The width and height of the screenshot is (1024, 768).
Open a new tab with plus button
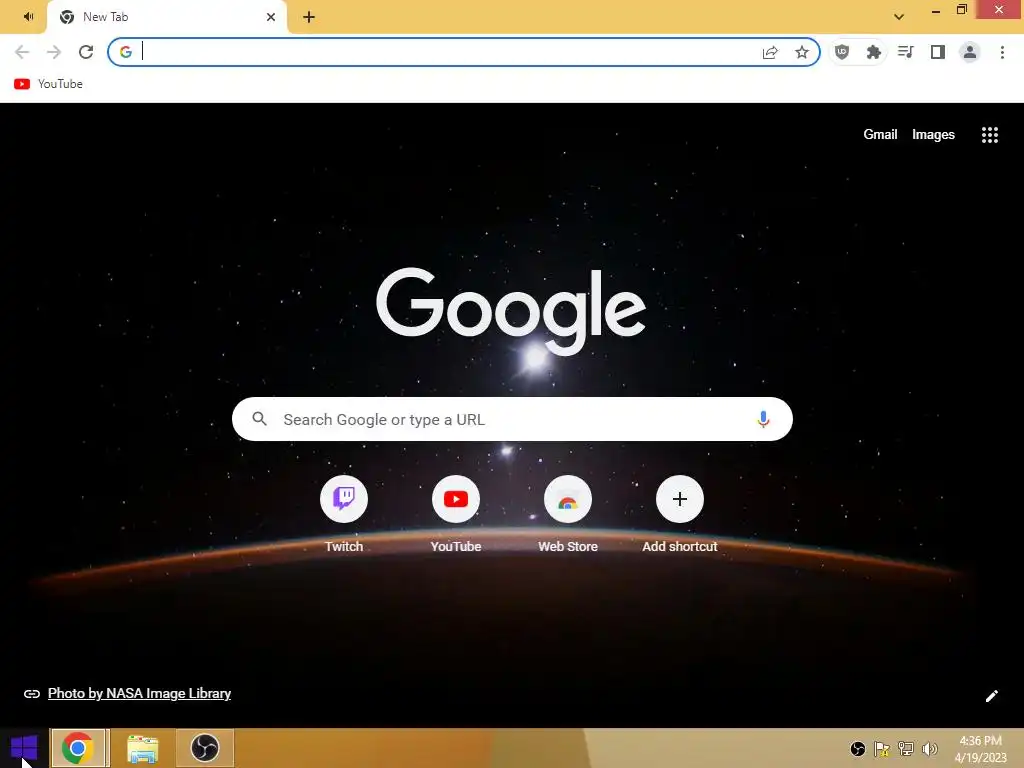[x=309, y=17]
